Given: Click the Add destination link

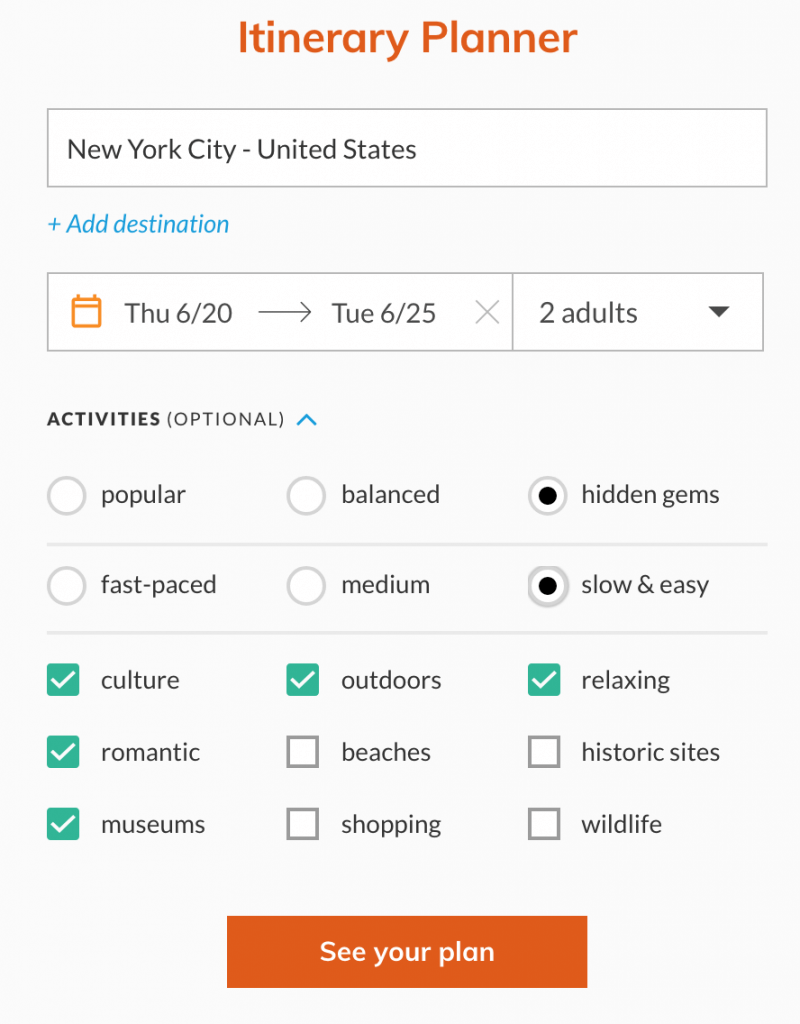Looking at the screenshot, I should (x=138, y=224).
